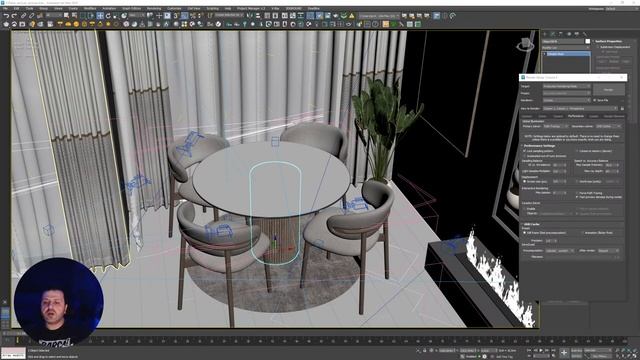Image resolution: width=640 pixels, height=360 pixels.
Task: Open the After render dropdown
Action: pyautogui.click(x=608, y=250)
